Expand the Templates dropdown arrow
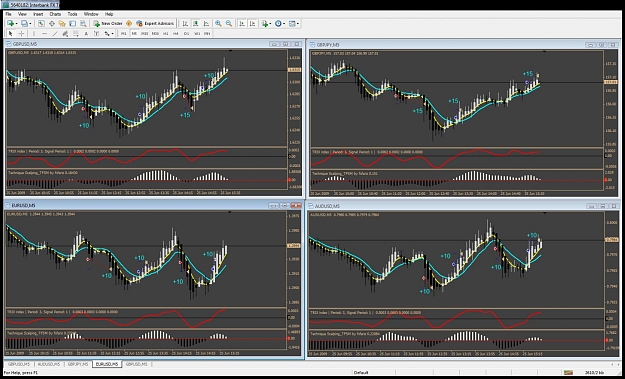Screen dimensions: 625x379 tap(298, 24)
